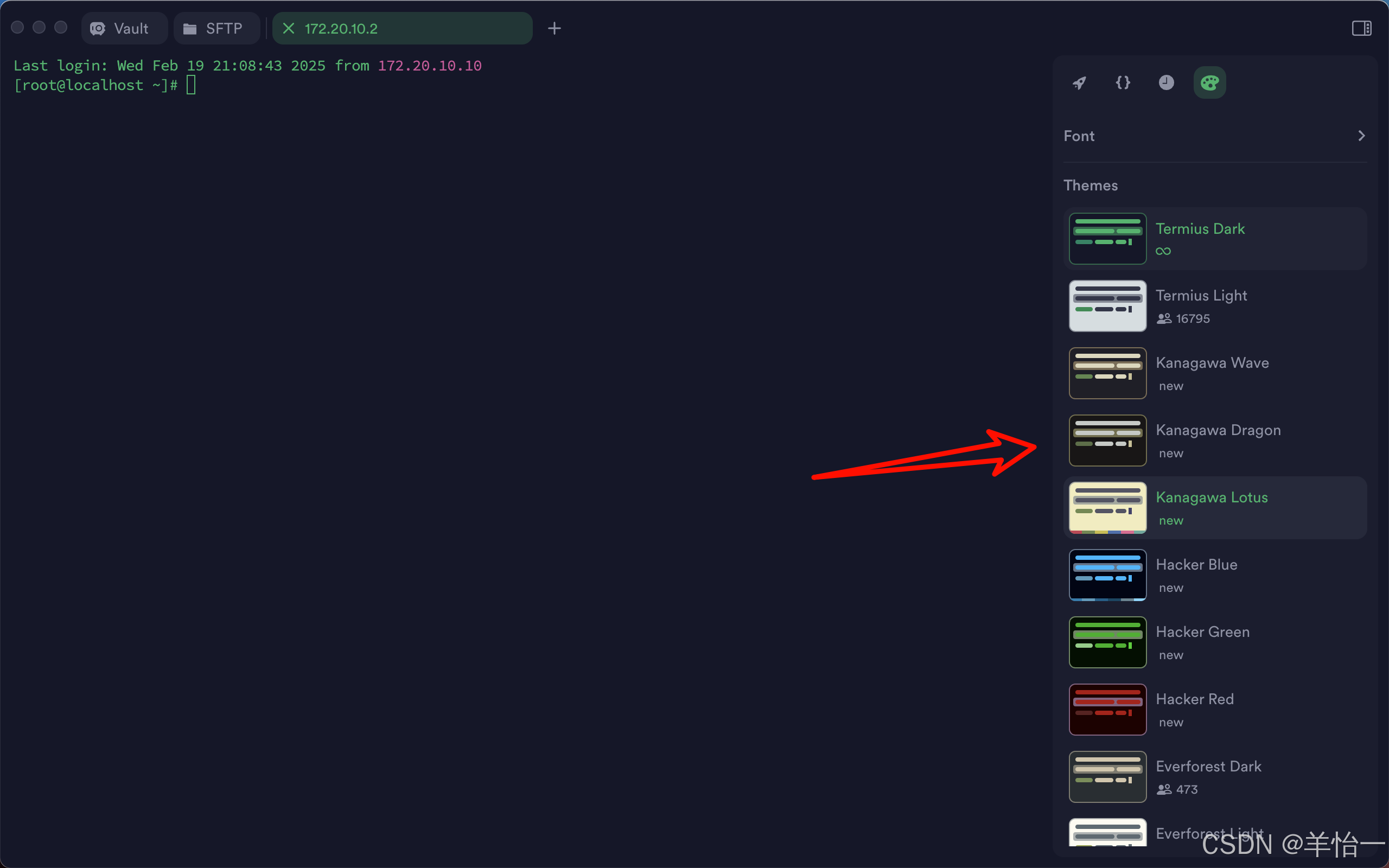1389x868 pixels.
Task: Open the rocket quick-actions panel icon
Action: click(x=1079, y=82)
